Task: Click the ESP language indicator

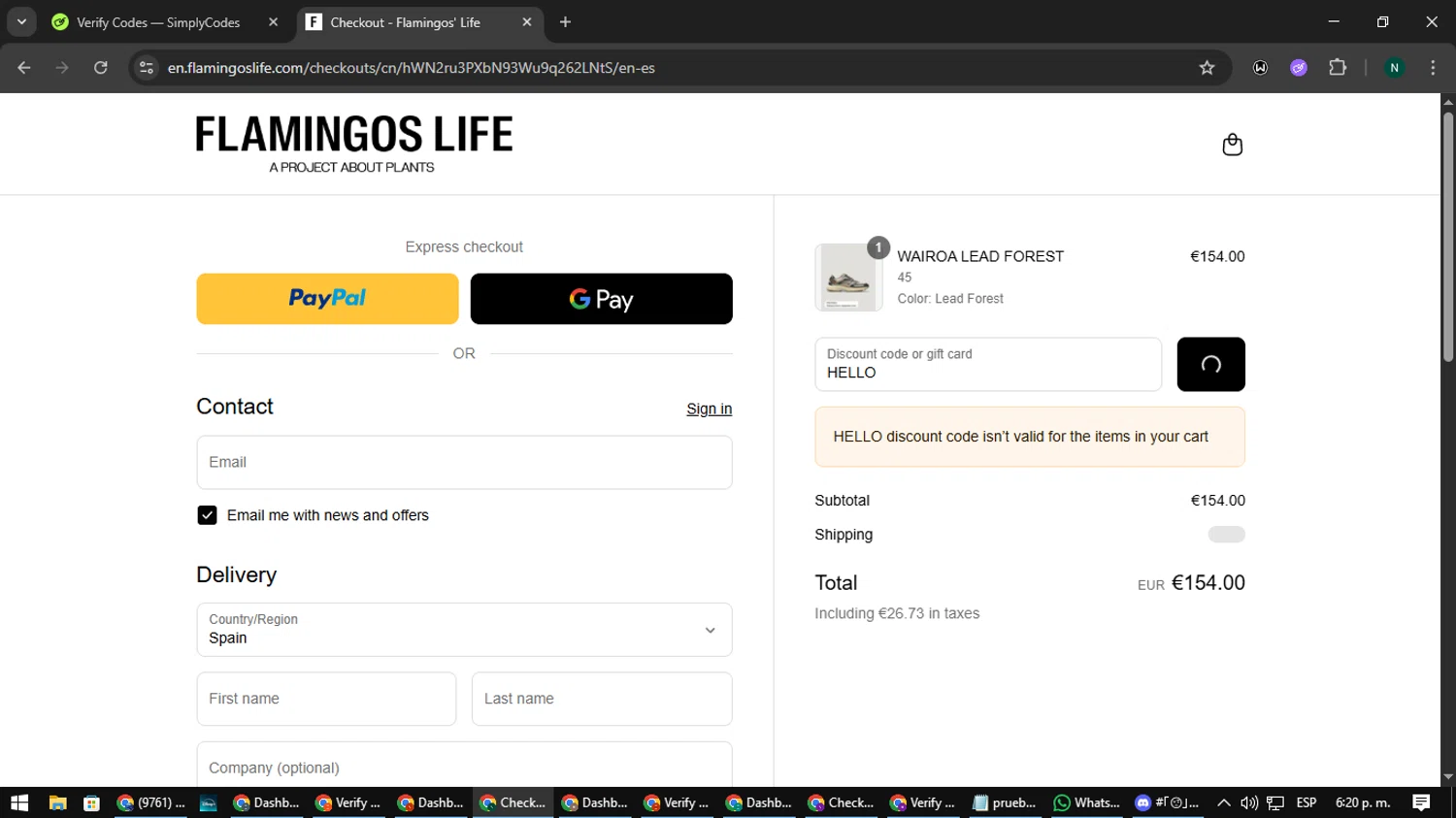Action: [x=1307, y=802]
